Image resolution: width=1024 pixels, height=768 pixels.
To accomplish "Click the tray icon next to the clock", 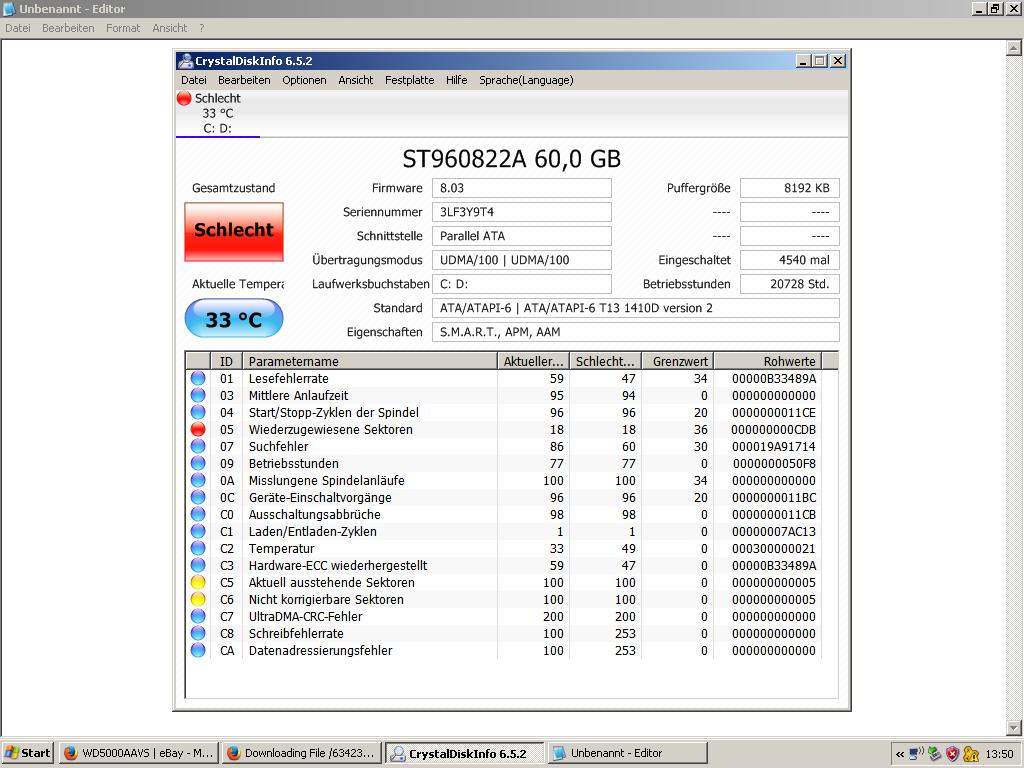I will [970, 754].
